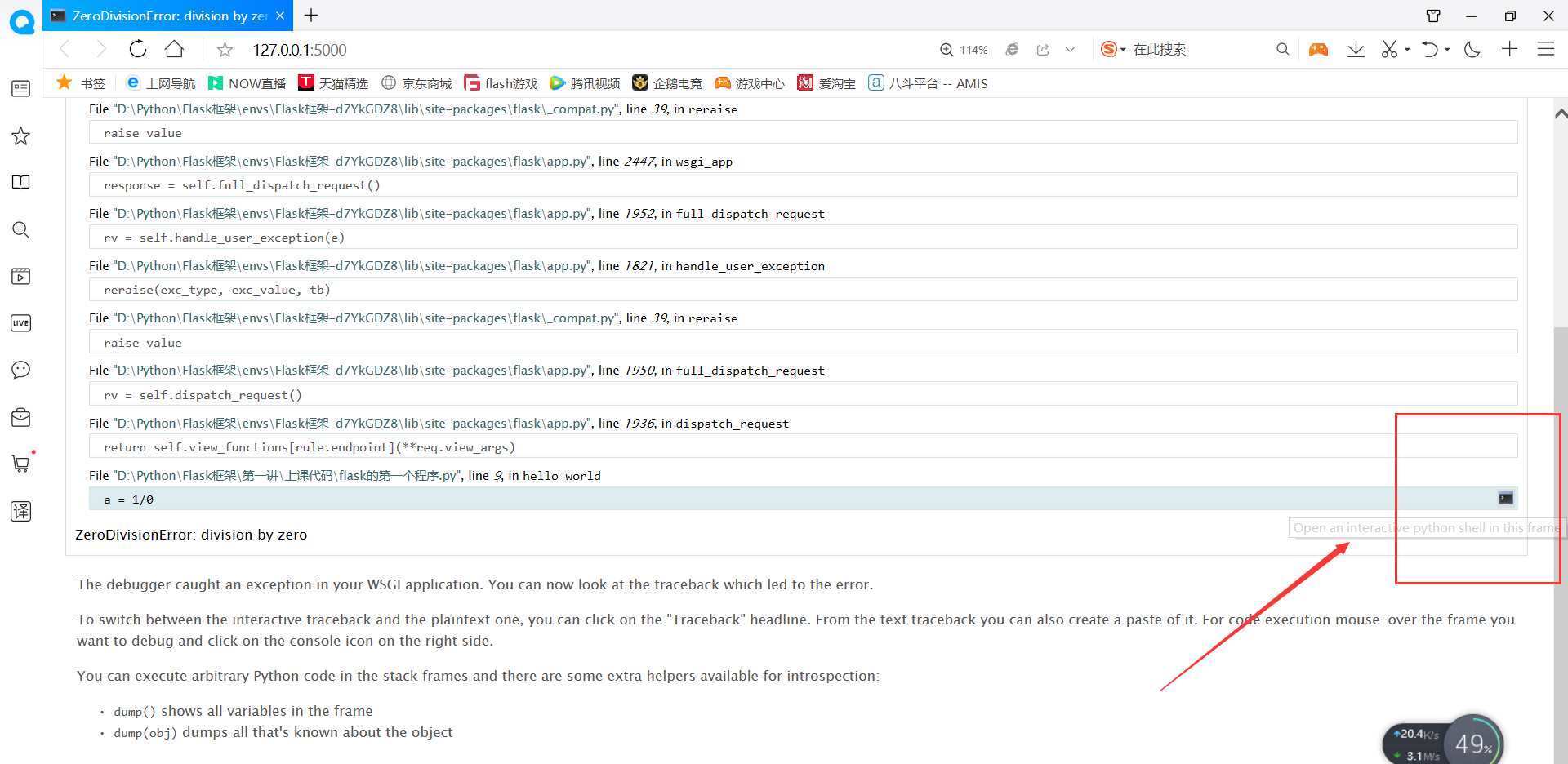Viewport: 1568px width, 764px height.
Task: Open the sidebar search panel
Action: pyautogui.click(x=20, y=230)
